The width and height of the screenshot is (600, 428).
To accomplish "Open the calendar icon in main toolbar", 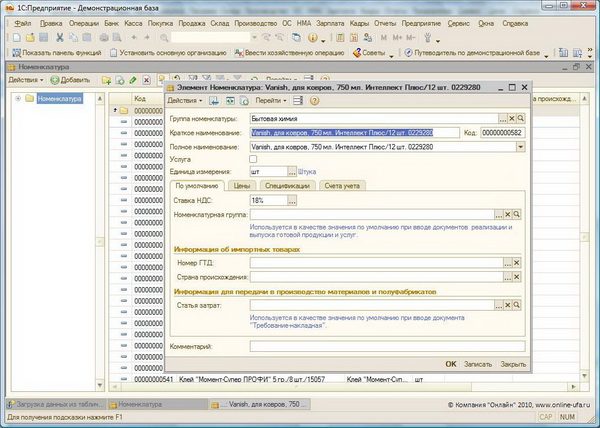I will click(x=354, y=37).
